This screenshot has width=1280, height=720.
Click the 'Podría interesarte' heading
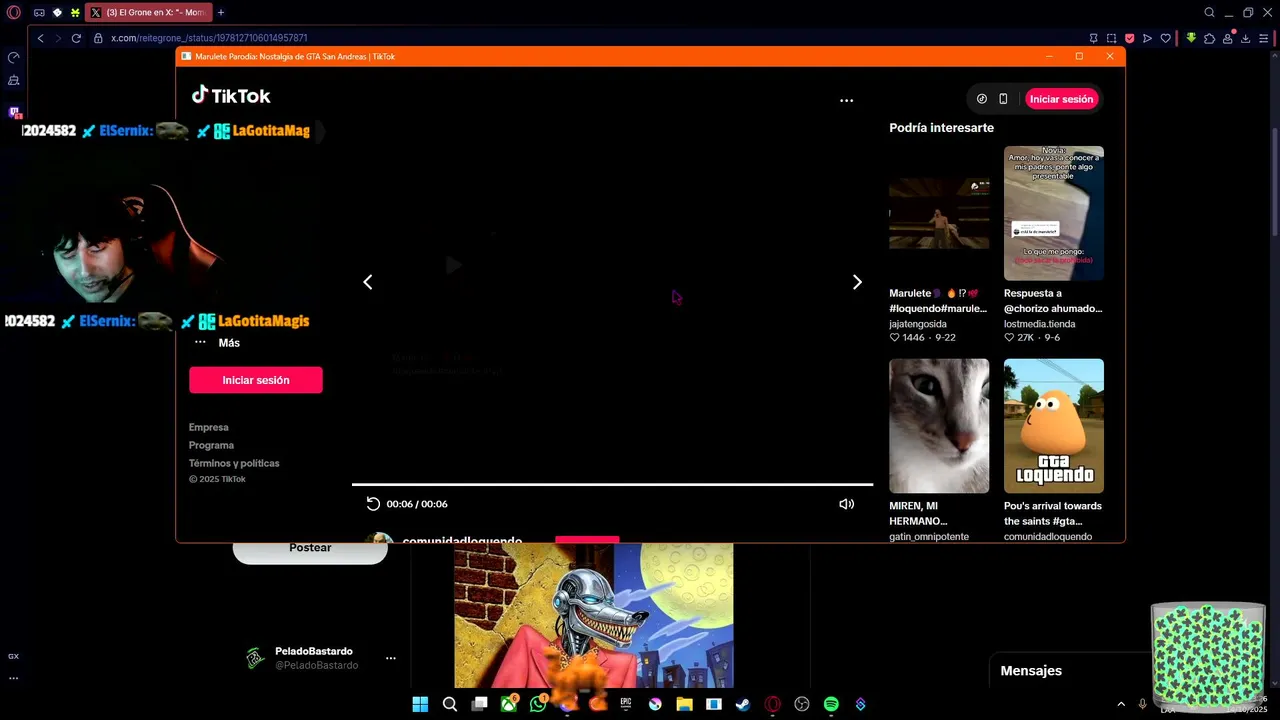[x=941, y=128]
